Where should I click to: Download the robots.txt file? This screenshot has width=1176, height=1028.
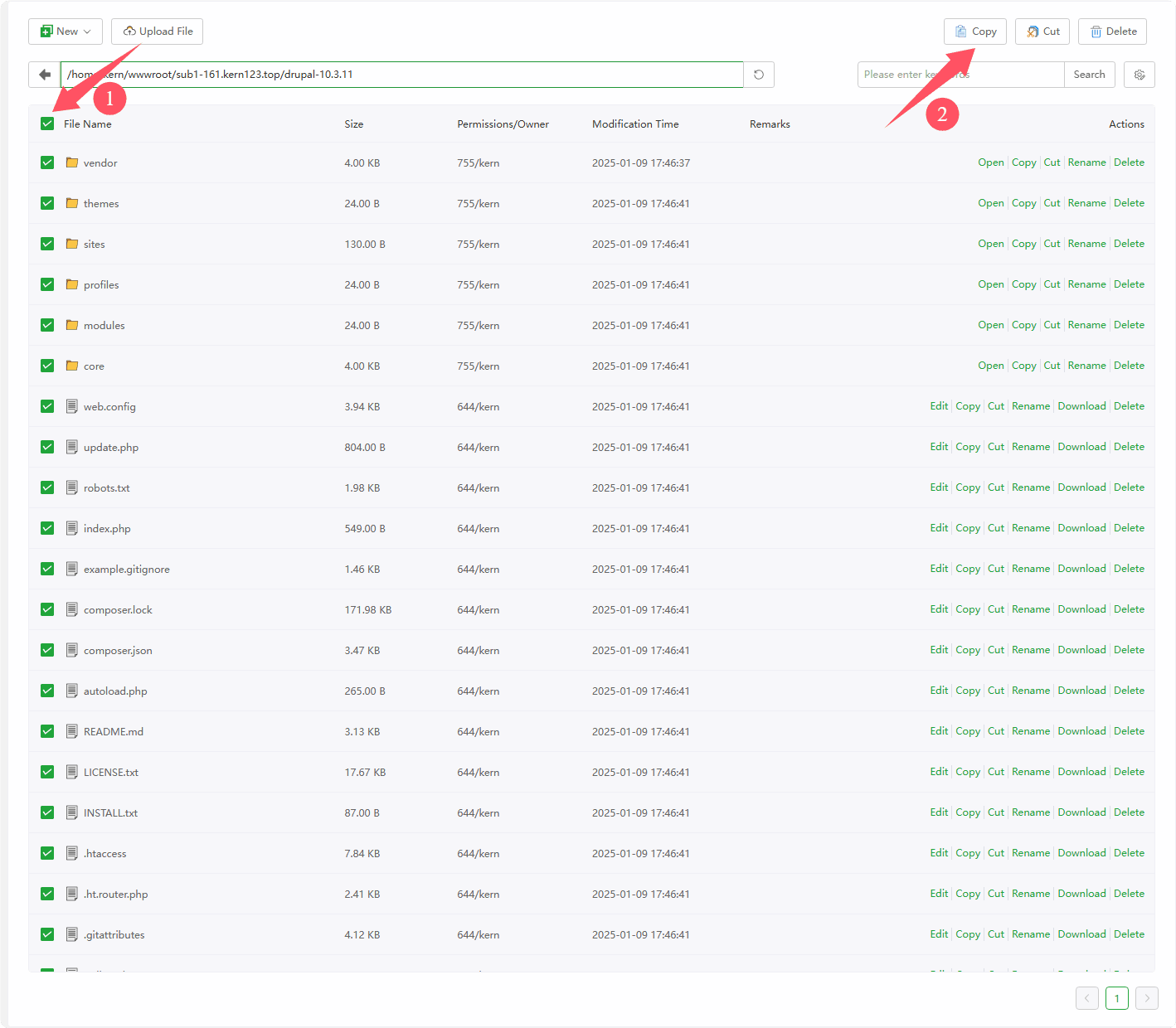click(1081, 487)
